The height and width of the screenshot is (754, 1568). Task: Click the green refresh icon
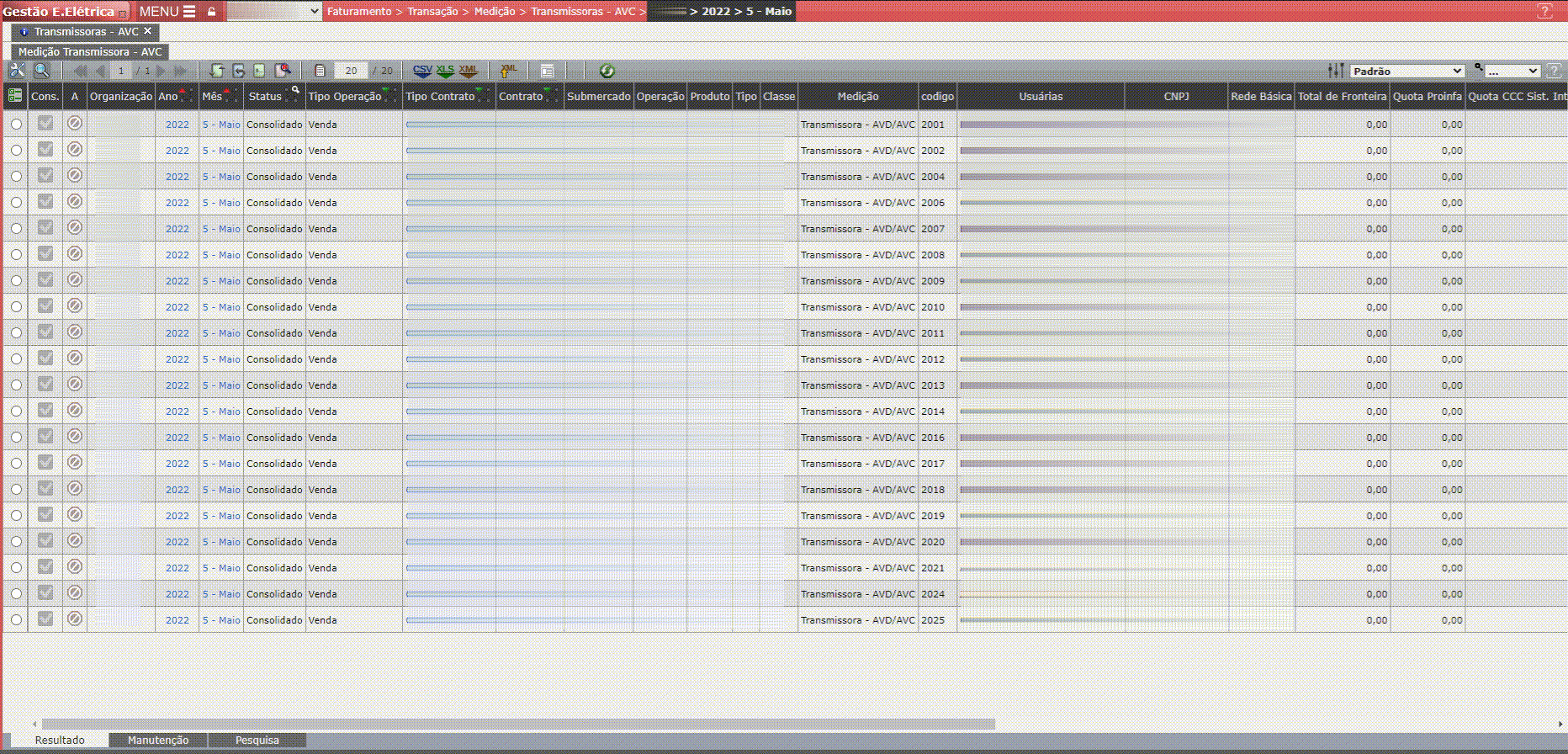tap(607, 71)
